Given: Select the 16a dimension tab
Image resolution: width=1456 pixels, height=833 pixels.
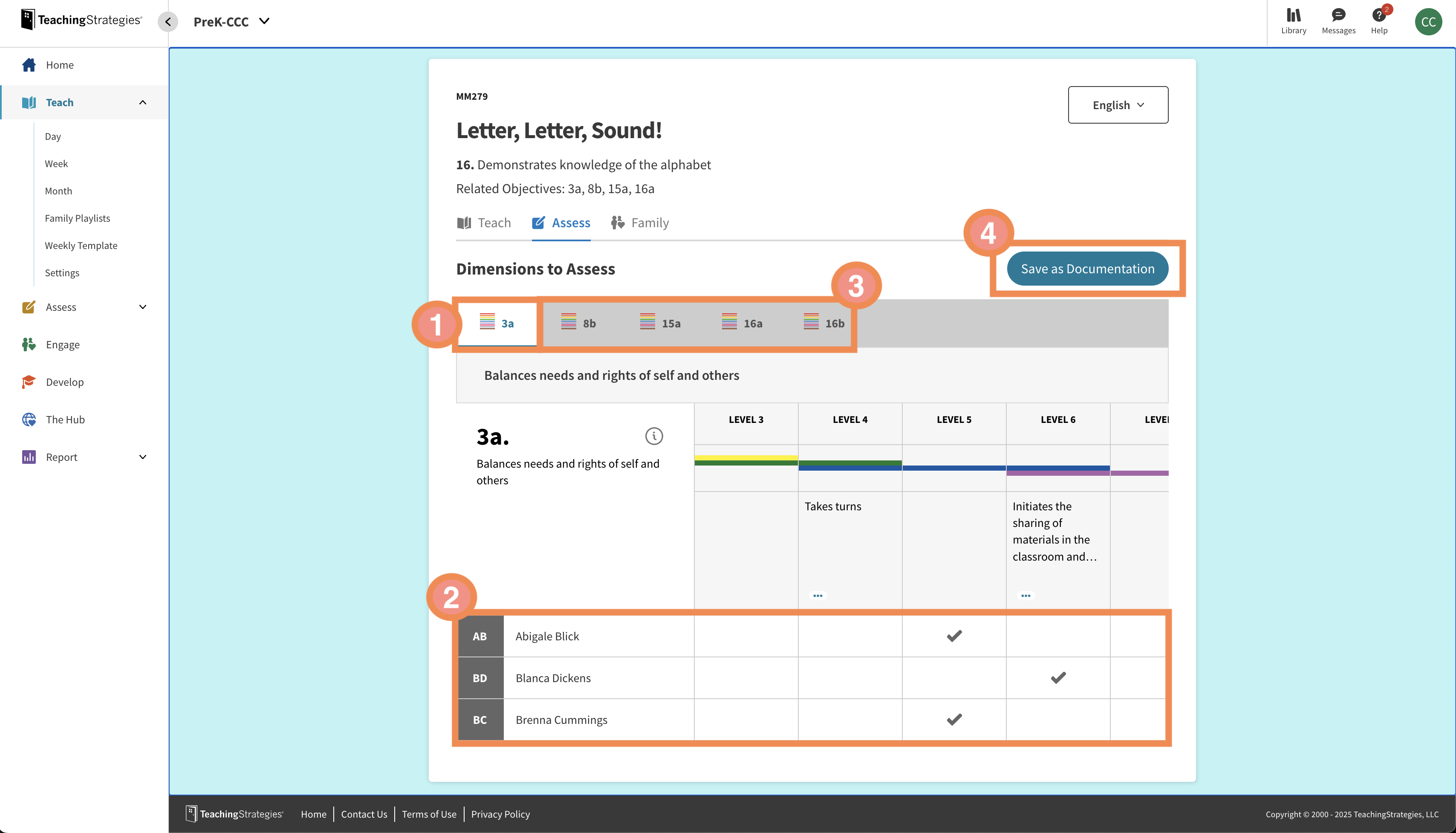Looking at the screenshot, I should point(742,323).
